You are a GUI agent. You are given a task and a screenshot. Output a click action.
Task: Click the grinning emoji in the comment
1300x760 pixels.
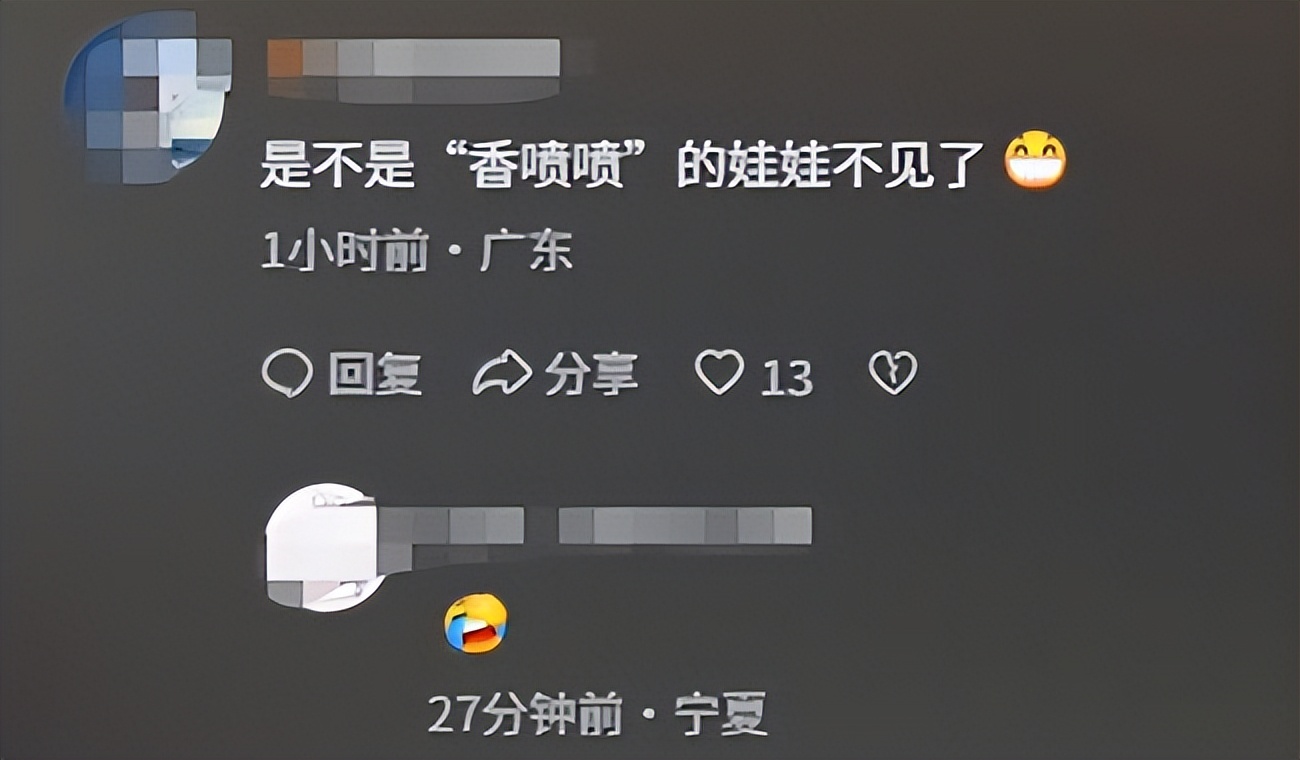tap(1035, 161)
